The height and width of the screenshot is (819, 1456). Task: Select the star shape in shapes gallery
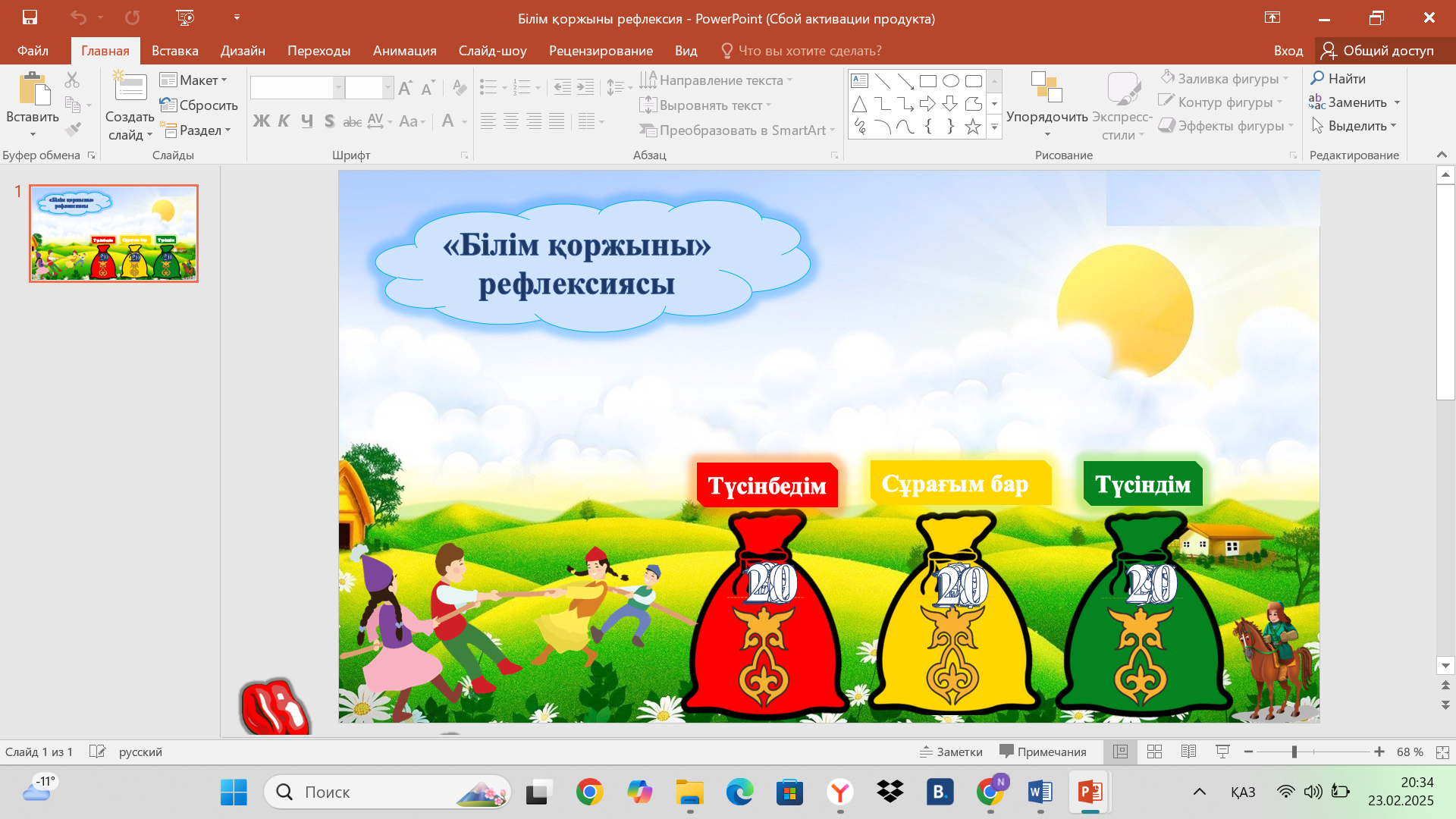click(973, 127)
